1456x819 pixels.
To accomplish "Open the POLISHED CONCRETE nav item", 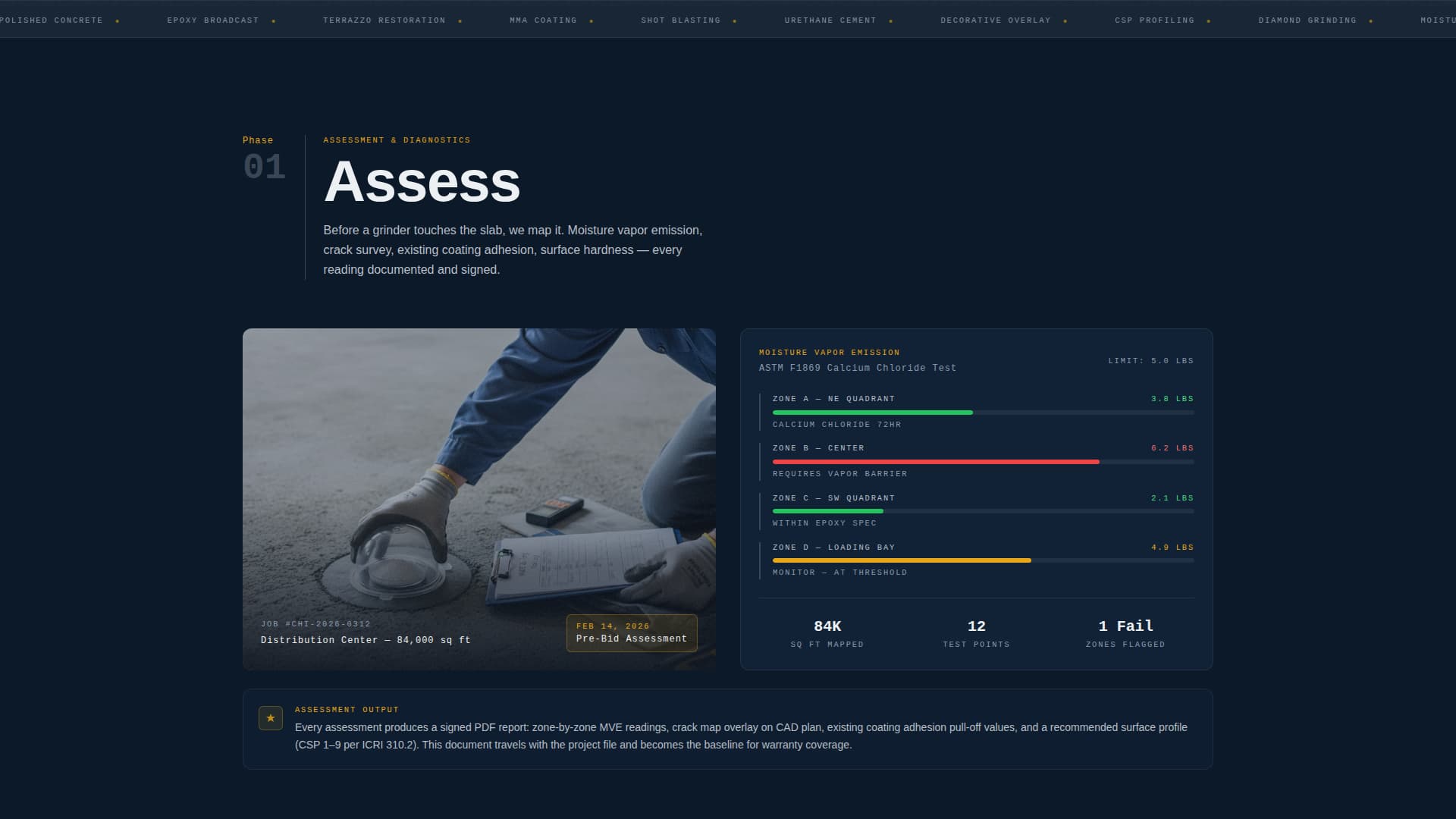I will [x=51, y=20].
